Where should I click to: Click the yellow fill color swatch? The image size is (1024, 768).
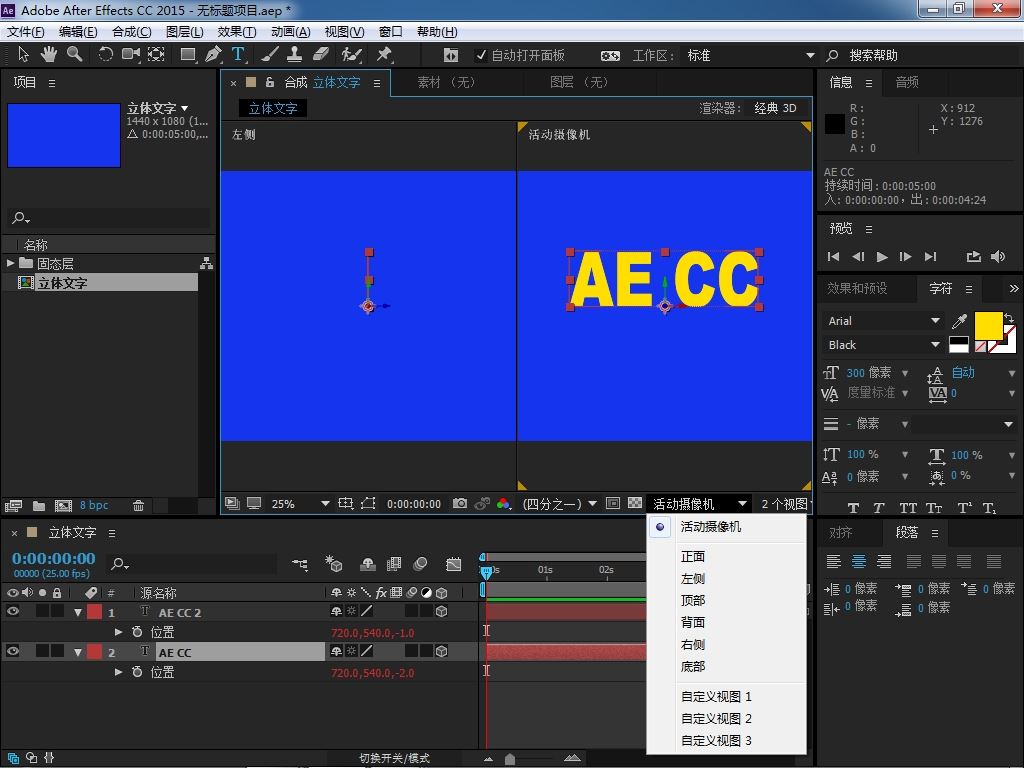point(988,325)
